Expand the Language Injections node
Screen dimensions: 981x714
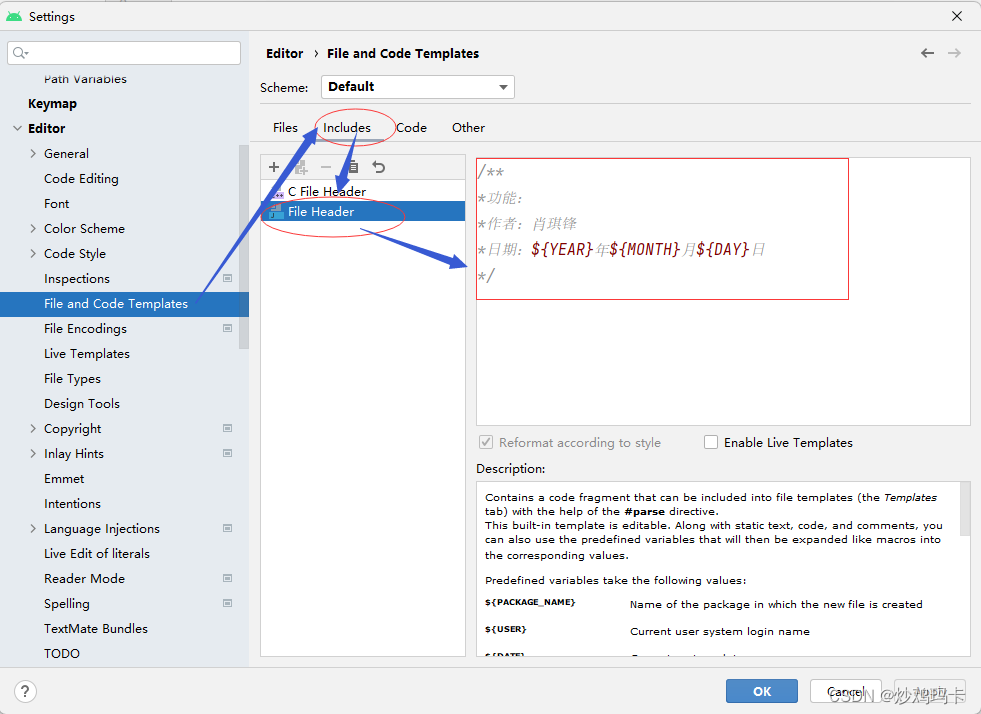point(33,529)
